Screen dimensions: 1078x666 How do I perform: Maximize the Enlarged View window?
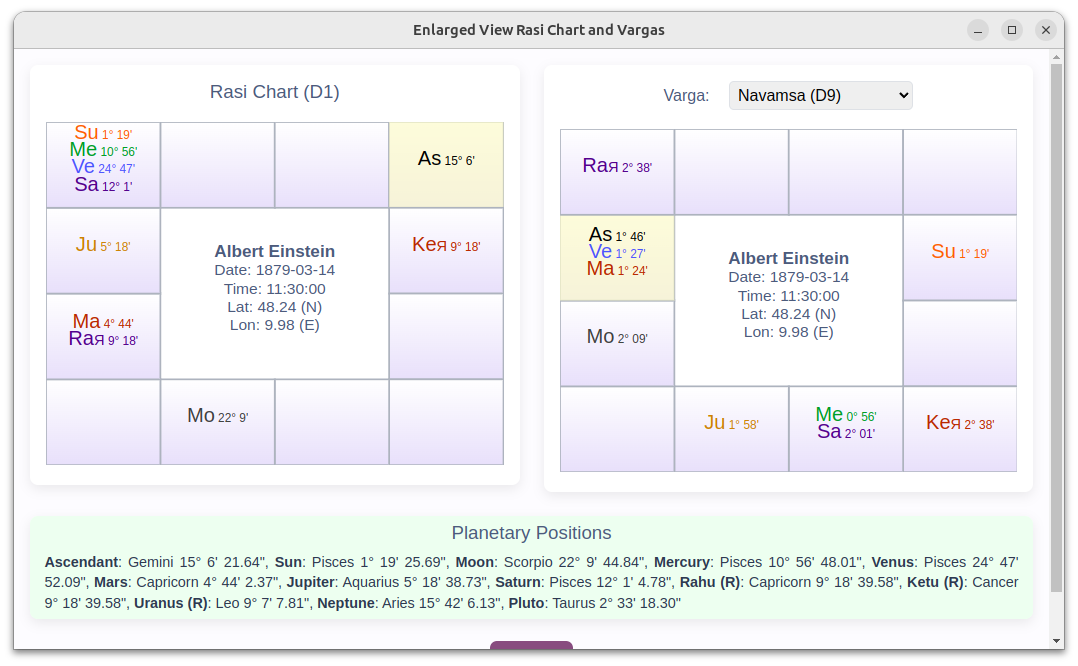coord(1012,30)
